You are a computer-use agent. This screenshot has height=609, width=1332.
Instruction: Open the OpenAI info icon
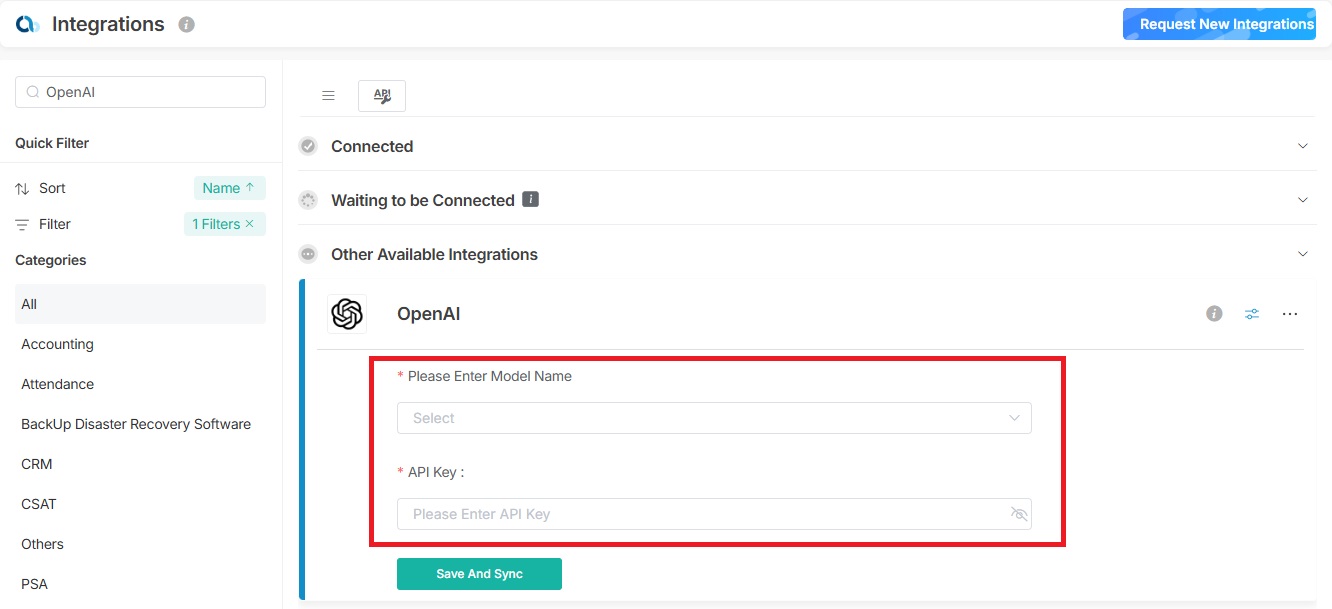tap(1214, 314)
